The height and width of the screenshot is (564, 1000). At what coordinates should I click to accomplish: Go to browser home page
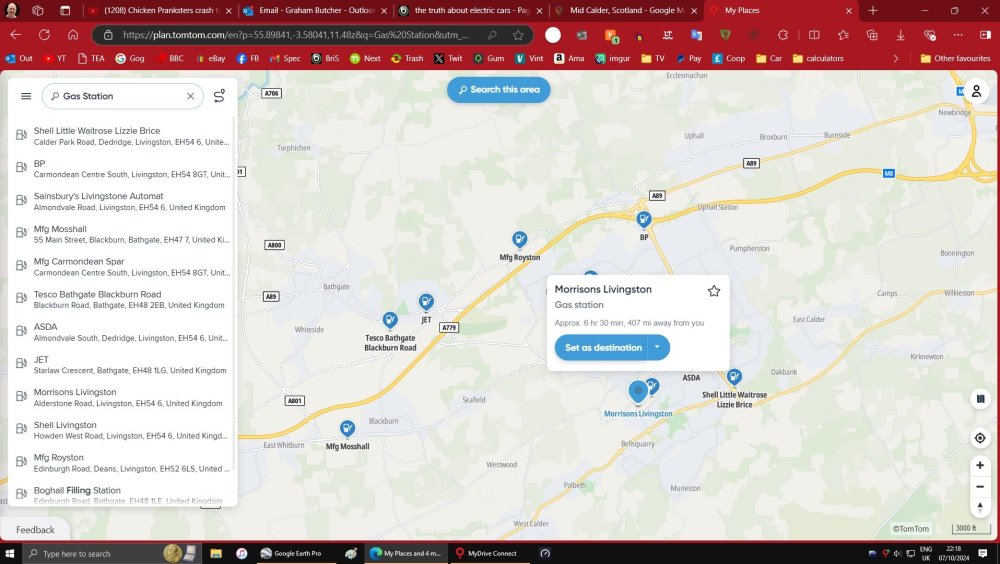tap(73, 35)
